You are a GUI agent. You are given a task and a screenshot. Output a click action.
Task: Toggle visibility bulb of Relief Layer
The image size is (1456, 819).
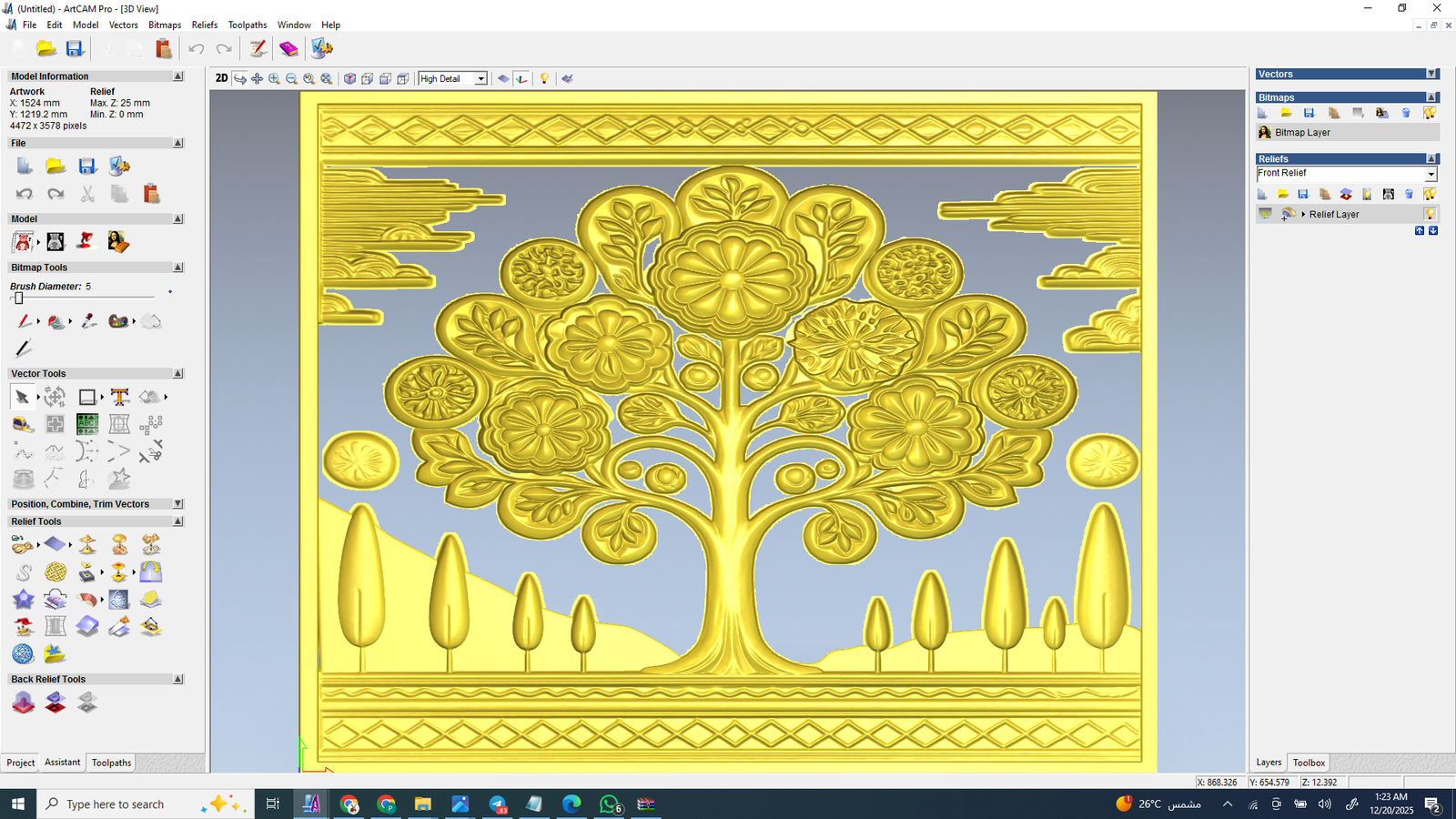[x=1430, y=214]
